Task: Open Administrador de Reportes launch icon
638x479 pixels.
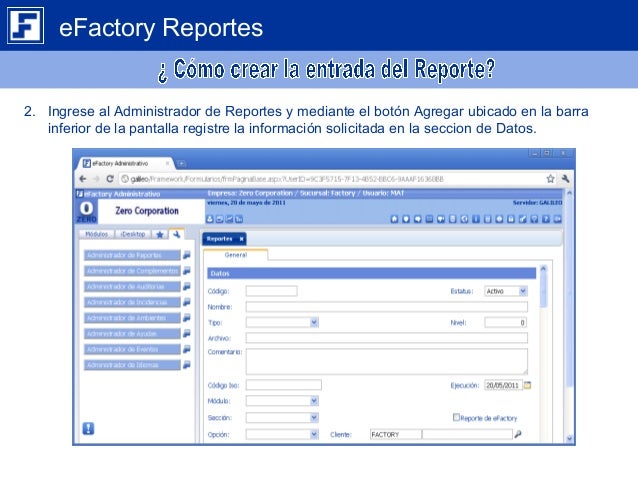Action: coord(186,255)
